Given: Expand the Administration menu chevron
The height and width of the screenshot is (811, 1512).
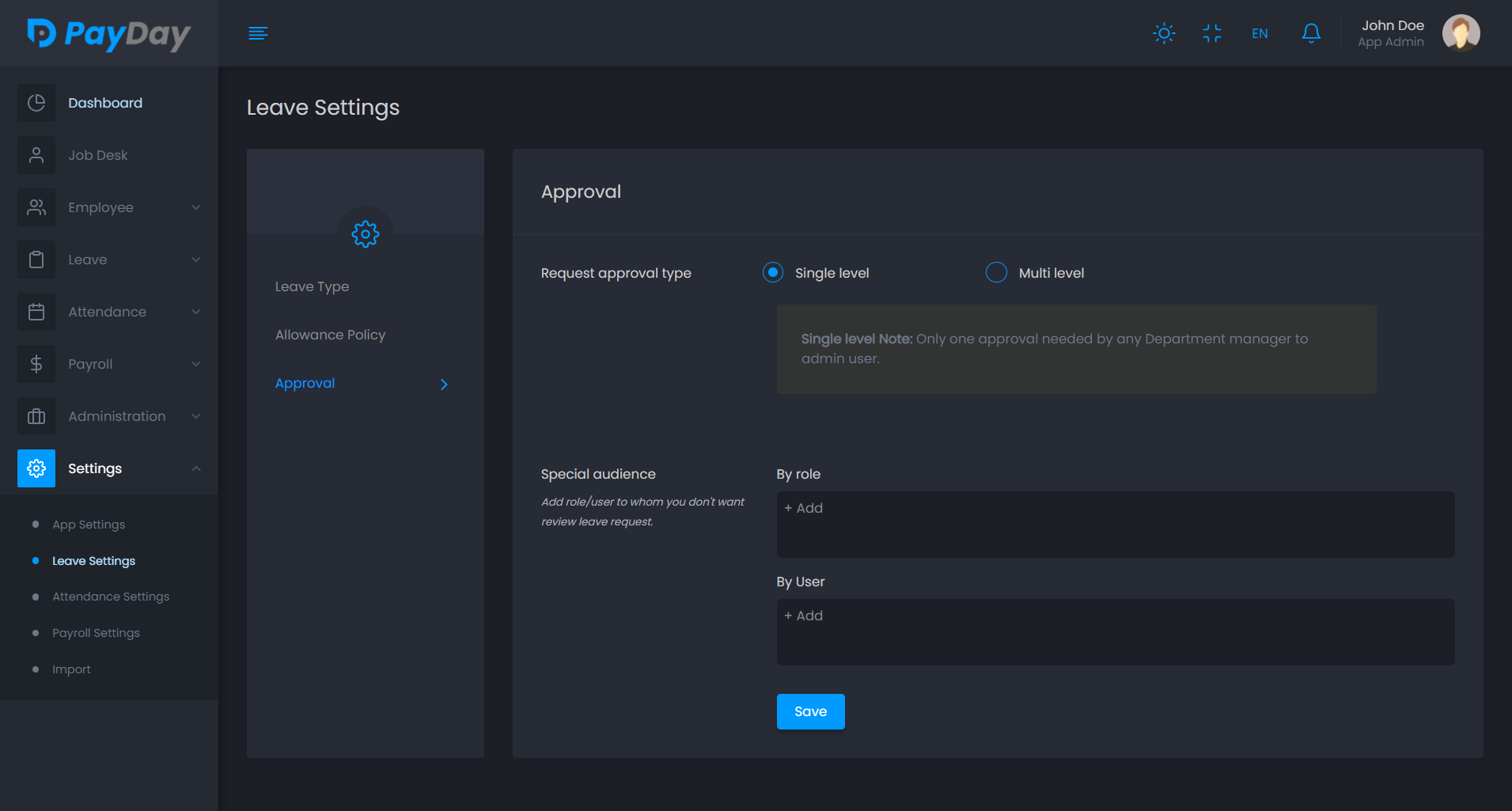Looking at the screenshot, I should click(195, 416).
